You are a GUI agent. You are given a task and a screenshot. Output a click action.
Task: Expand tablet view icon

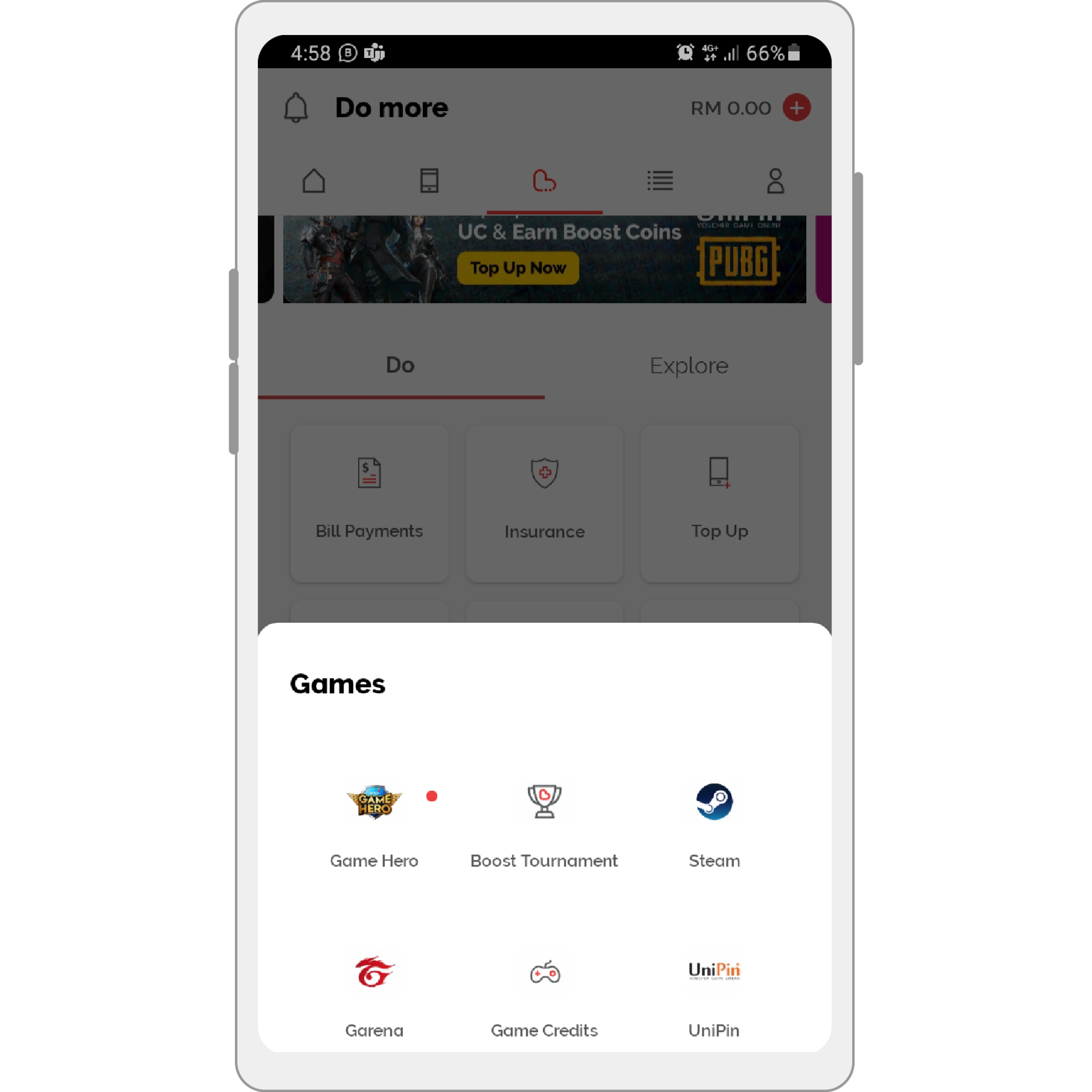(x=429, y=180)
